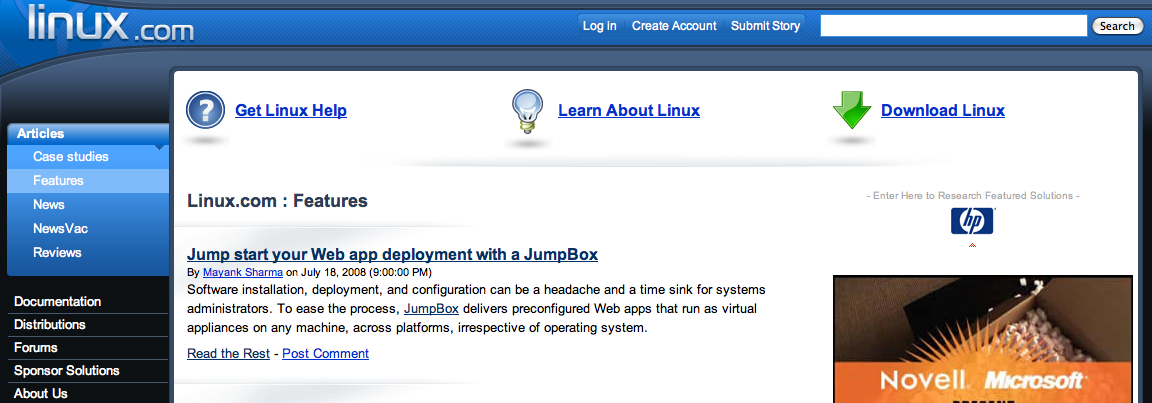Click the Novell Microsoft ad banner
Screen dimensions: 1152x403
click(983, 339)
